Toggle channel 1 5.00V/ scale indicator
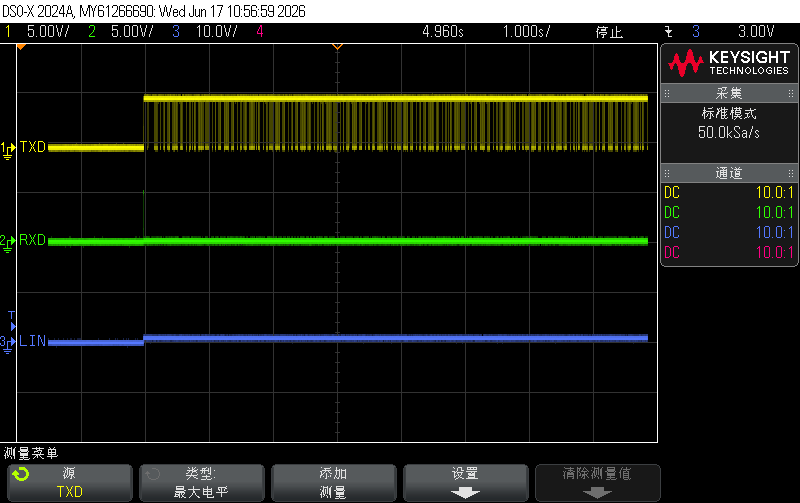The image size is (800, 503). [x=37, y=32]
